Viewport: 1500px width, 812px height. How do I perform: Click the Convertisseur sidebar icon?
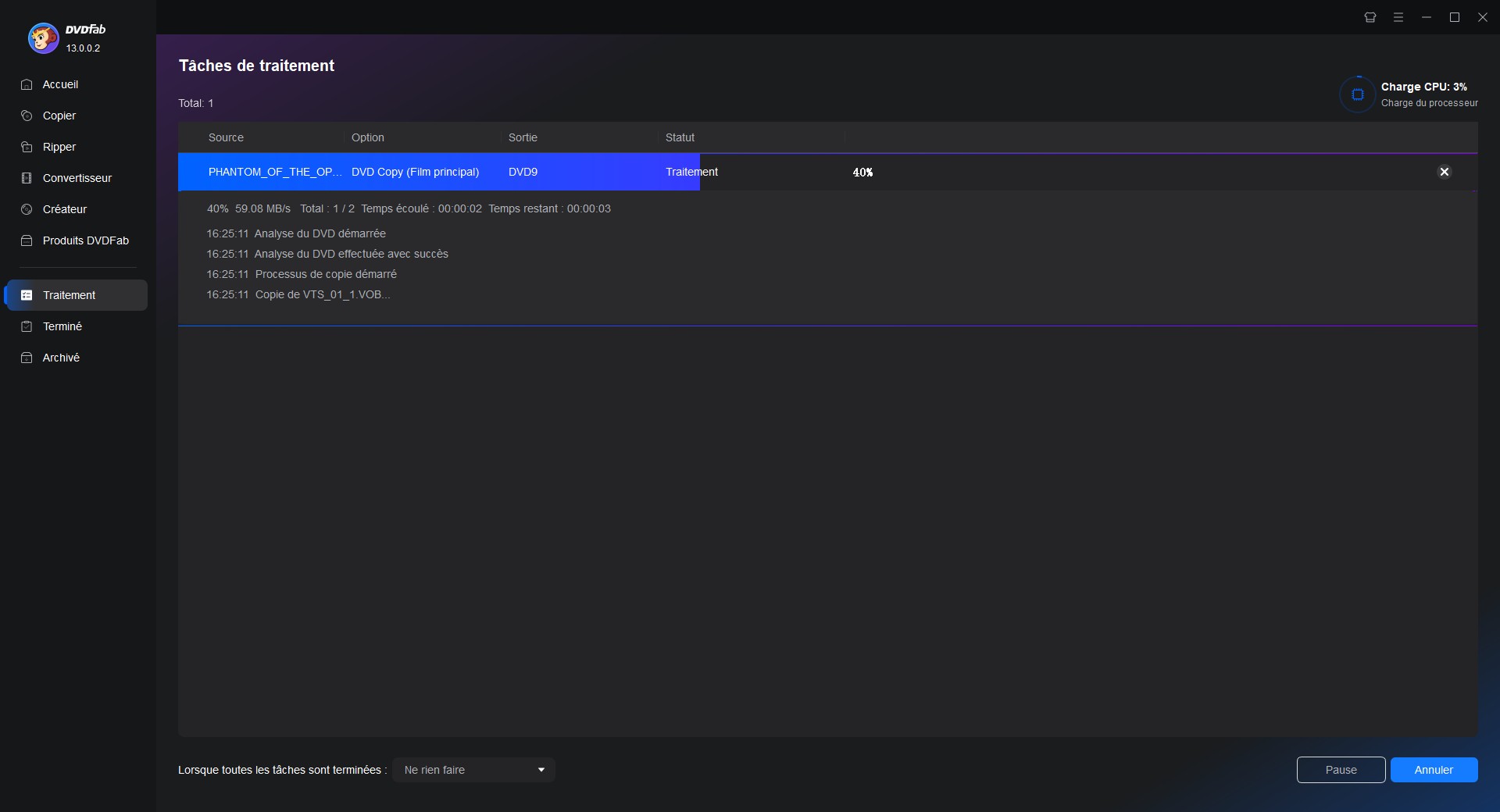click(x=27, y=178)
